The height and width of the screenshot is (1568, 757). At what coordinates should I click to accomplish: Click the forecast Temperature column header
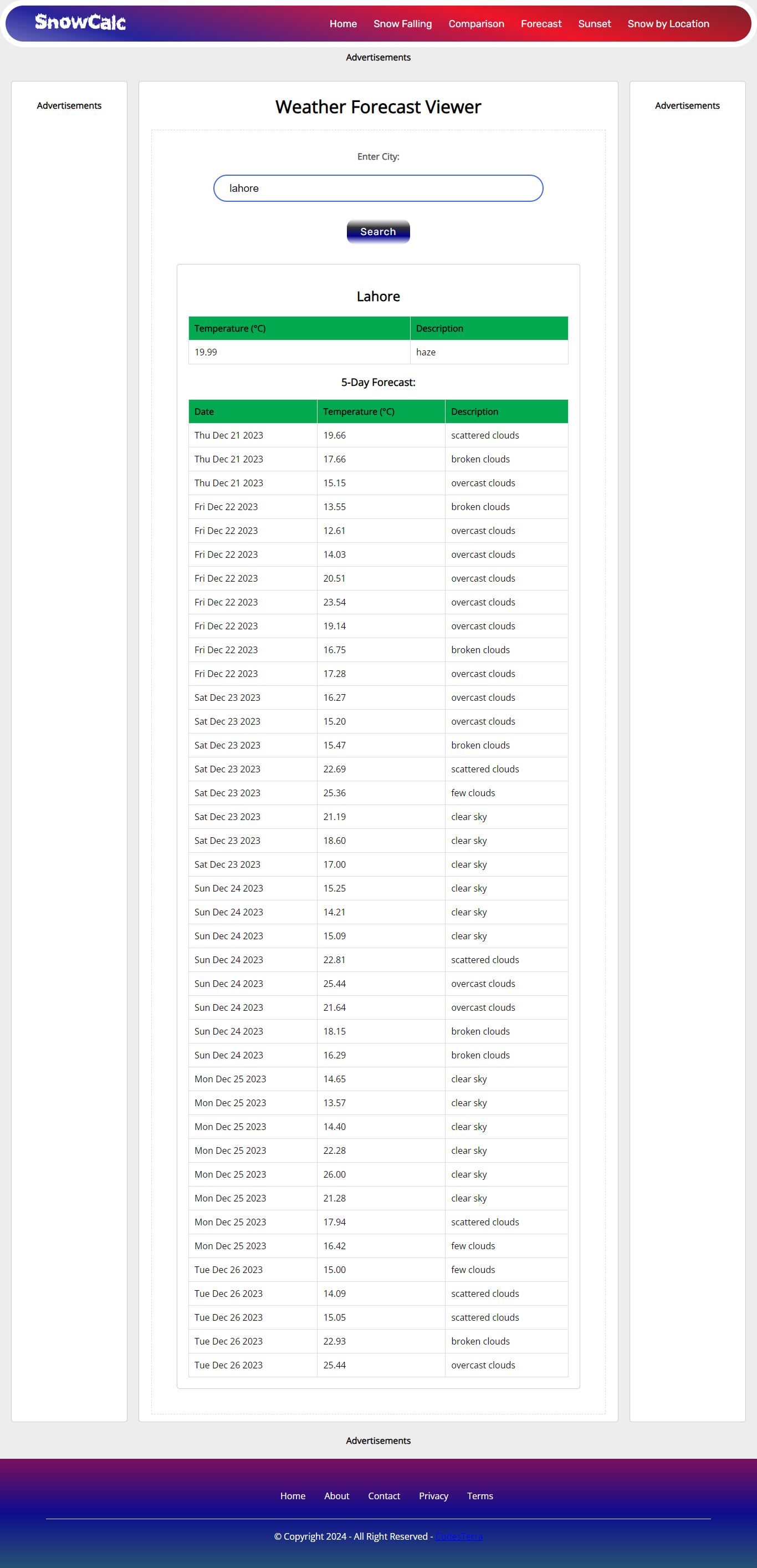pos(359,411)
